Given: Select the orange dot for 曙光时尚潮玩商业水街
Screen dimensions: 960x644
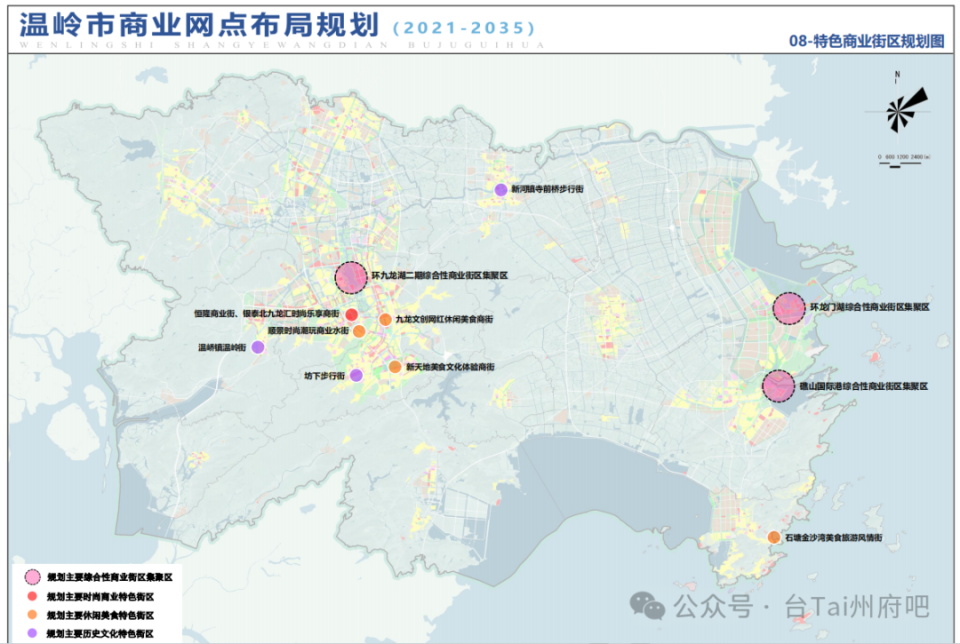Looking at the screenshot, I should 359,330.
